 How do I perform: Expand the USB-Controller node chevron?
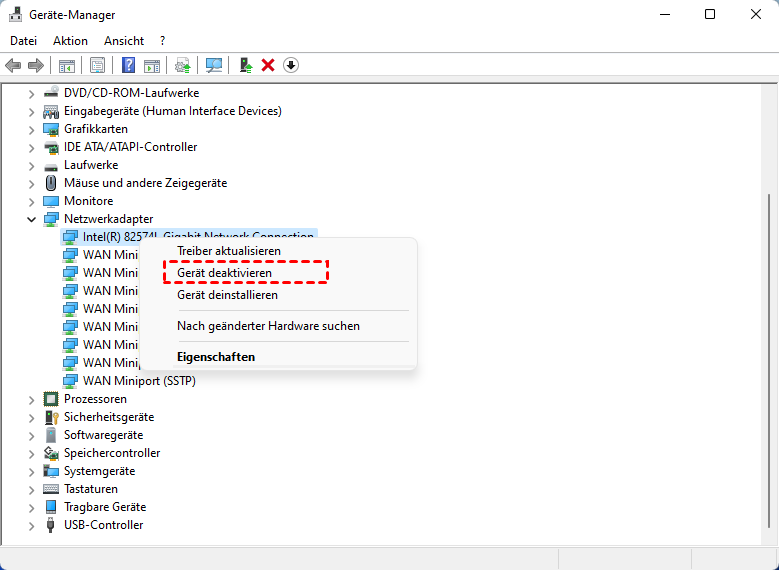(x=31, y=526)
